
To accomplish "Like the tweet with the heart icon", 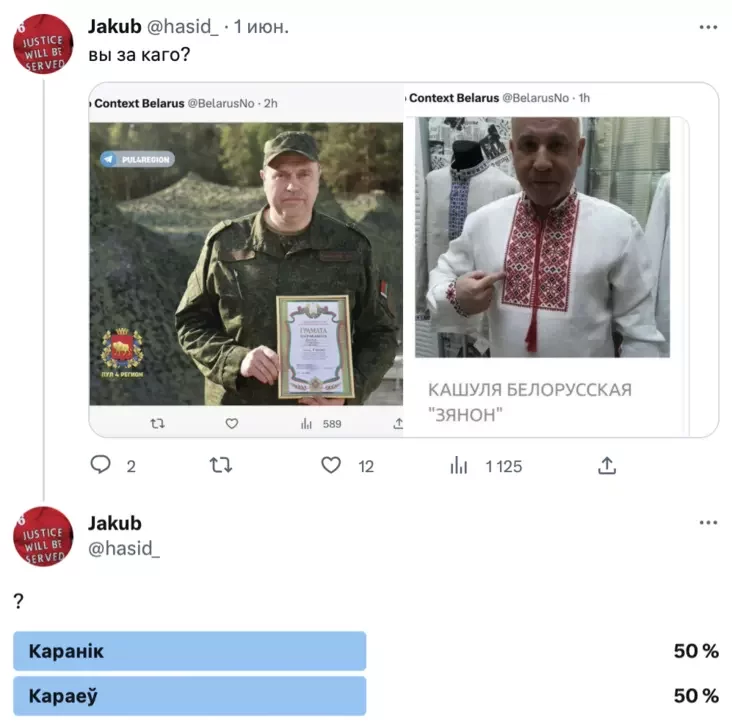I will [331, 465].
